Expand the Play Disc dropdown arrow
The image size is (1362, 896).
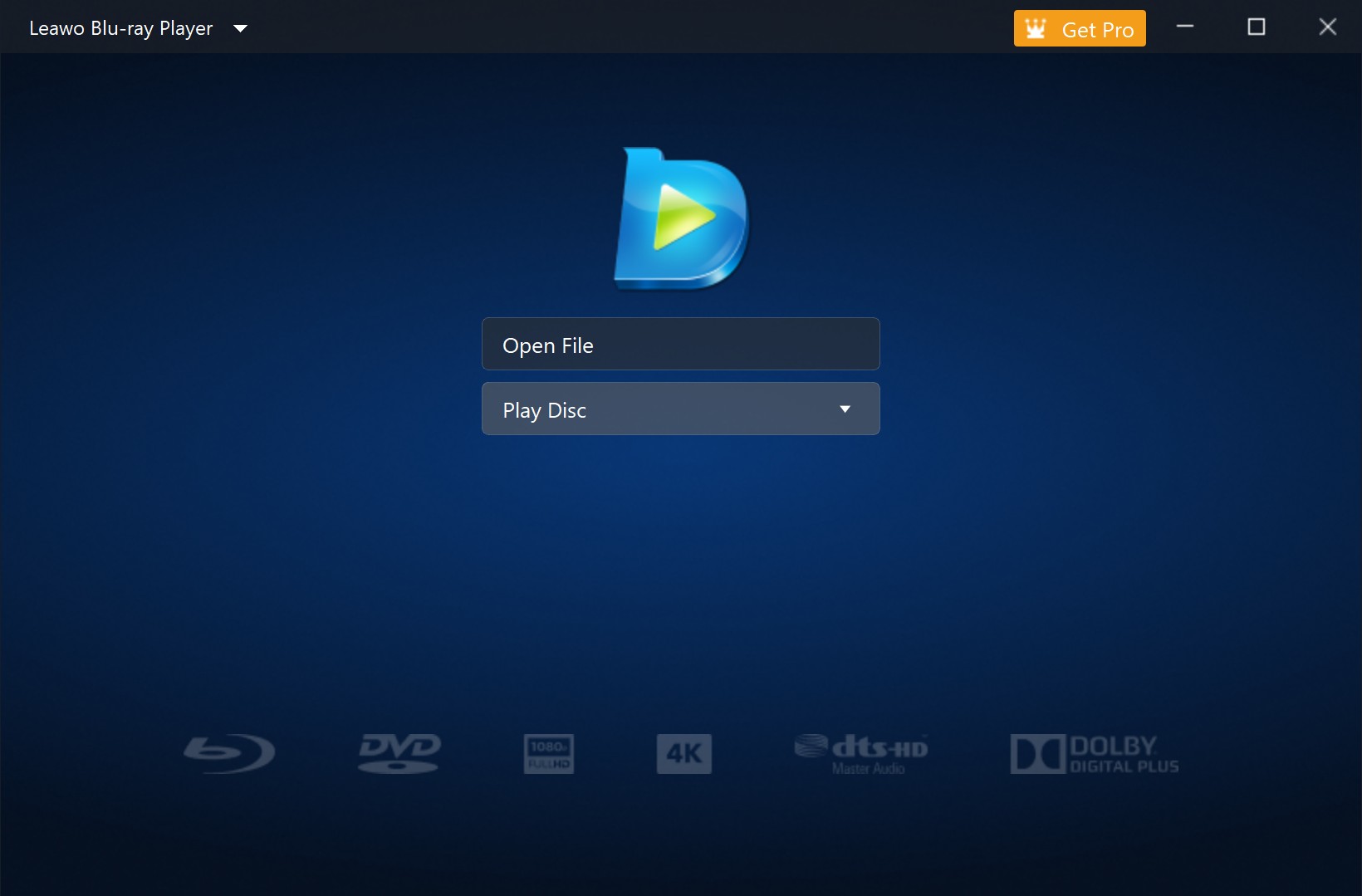pos(845,409)
